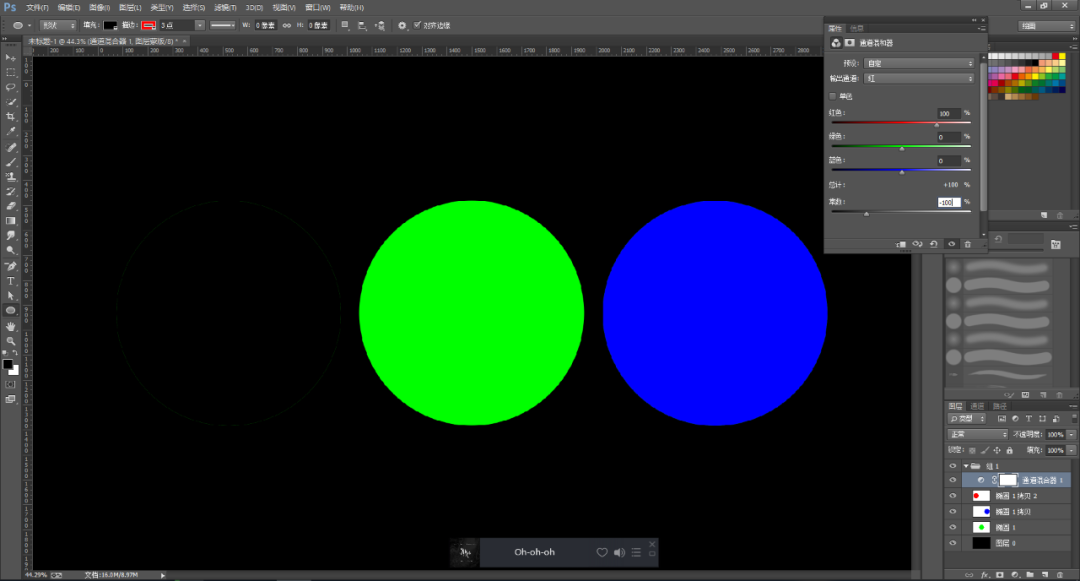Open the layer fill dropdown arrow
The width and height of the screenshot is (1080, 581).
(x=1072, y=450)
